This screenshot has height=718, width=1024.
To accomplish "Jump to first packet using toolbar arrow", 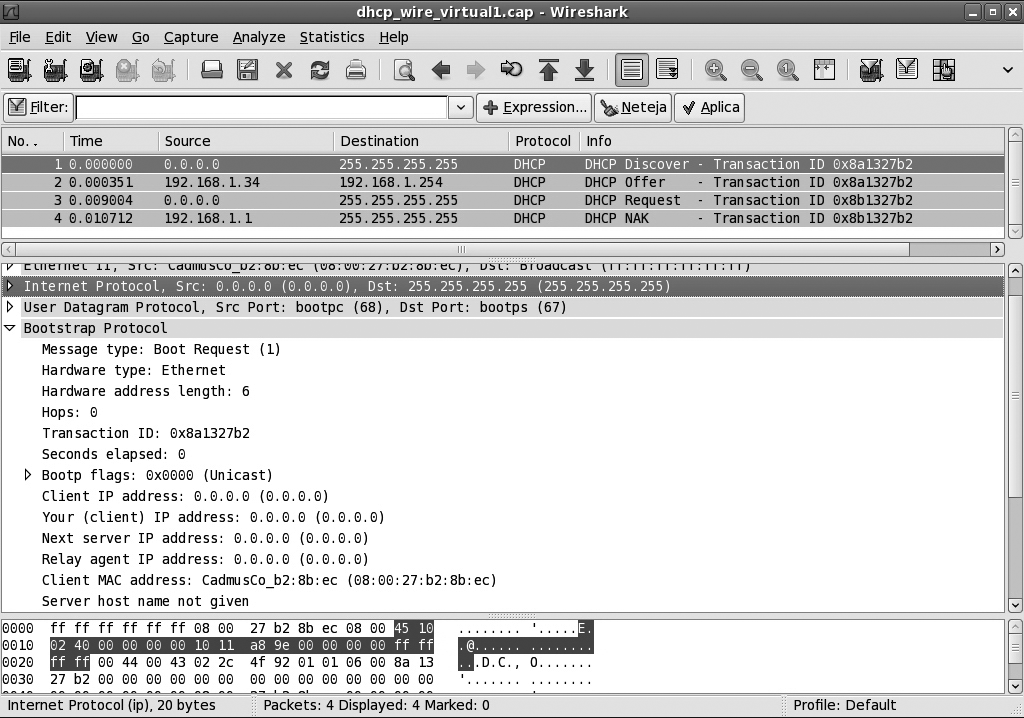I will [548, 70].
